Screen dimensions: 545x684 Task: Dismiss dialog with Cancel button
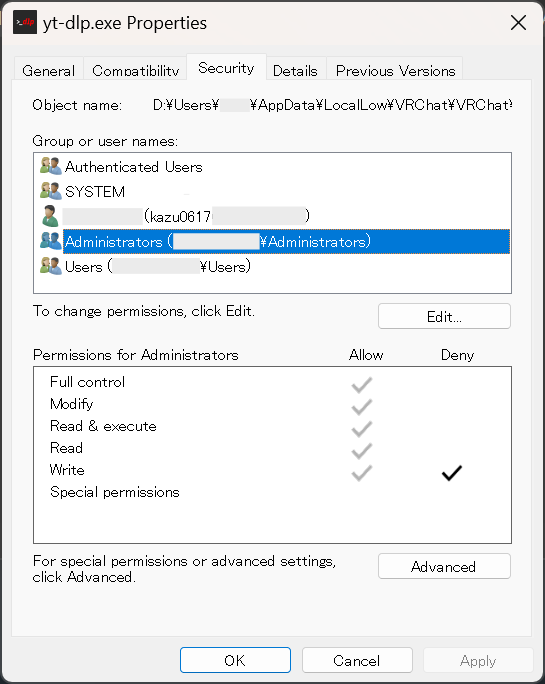(x=357, y=660)
